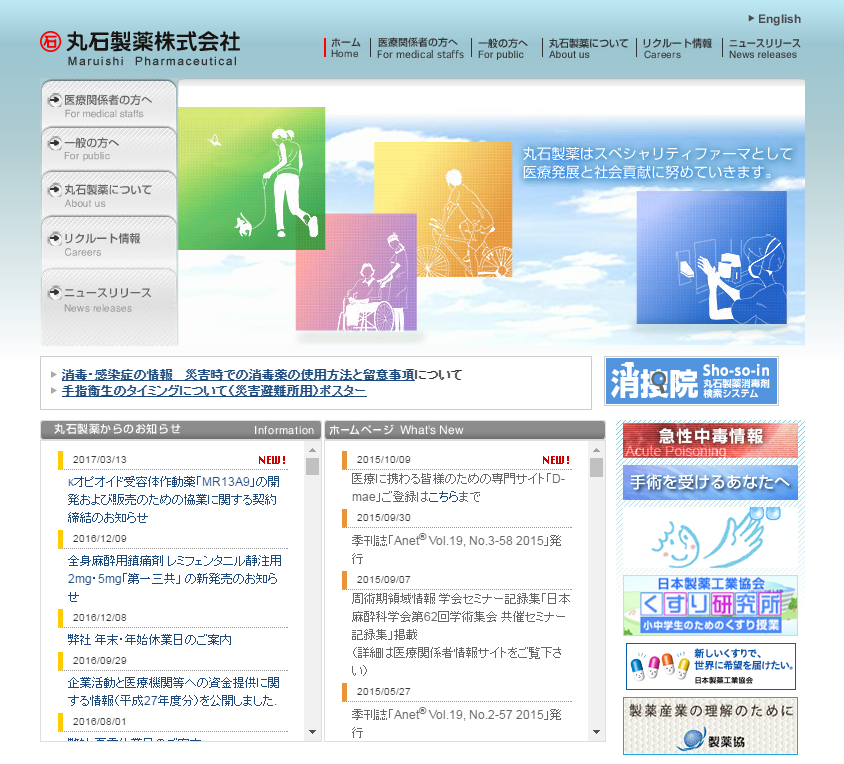Open 消毒・感染症の情報 disaster disinfectant link
This screenshot has height=764, width=844.
[x=238, y=374]
